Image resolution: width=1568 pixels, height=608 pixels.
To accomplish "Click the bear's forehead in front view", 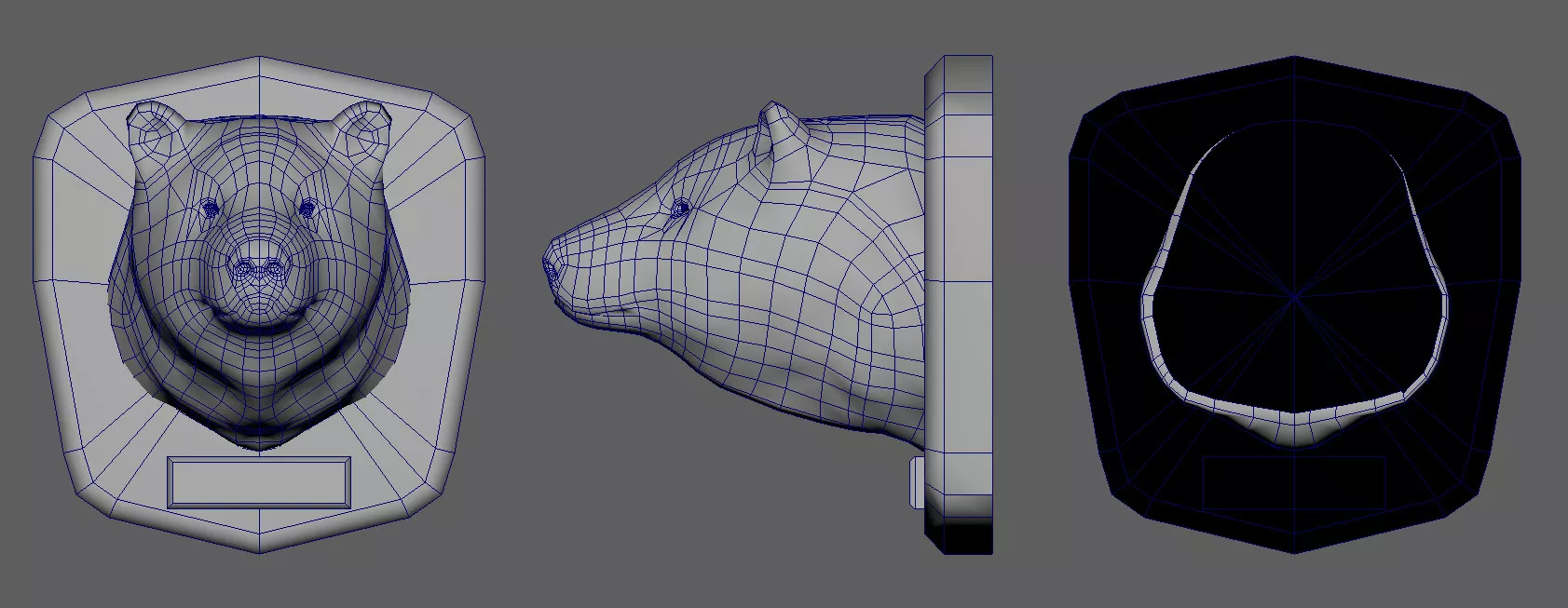I will [x=259, y=168].
